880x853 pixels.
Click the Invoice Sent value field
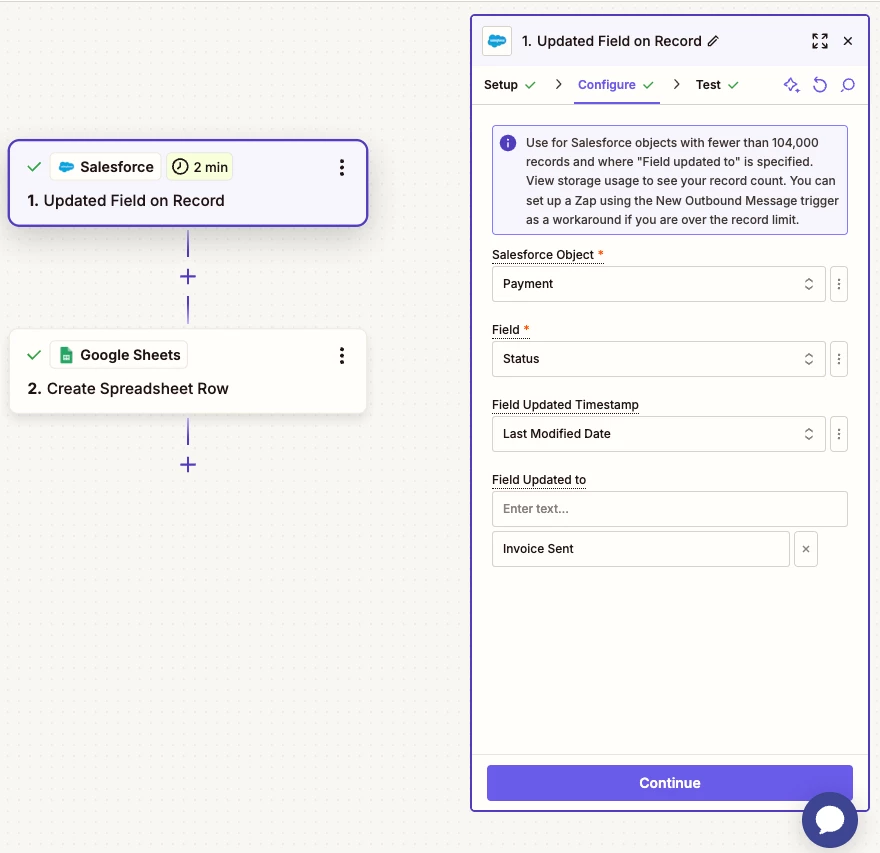[640, 549]
